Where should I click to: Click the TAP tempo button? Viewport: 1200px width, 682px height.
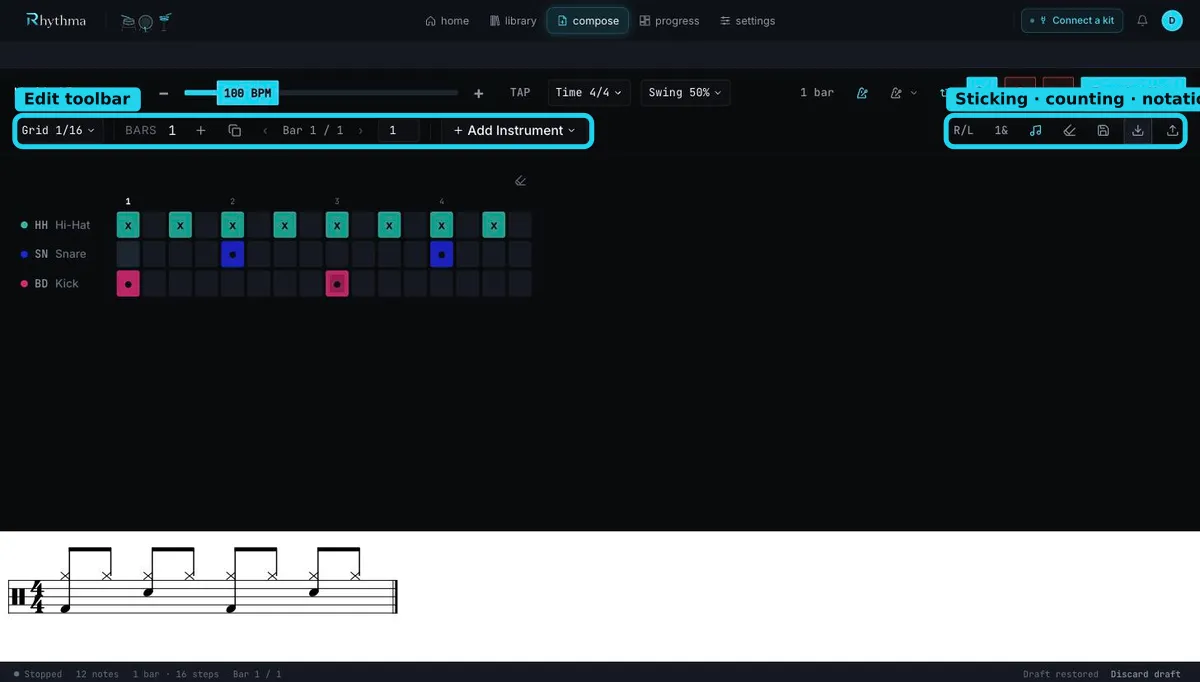pos(520,93)
